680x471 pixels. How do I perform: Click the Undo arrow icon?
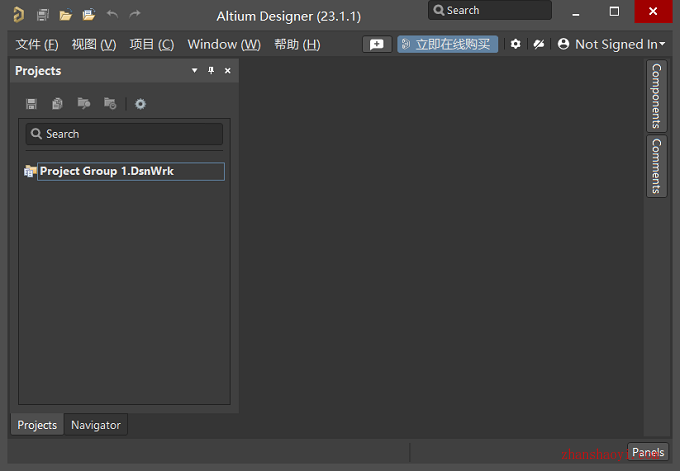pos(112,14)
